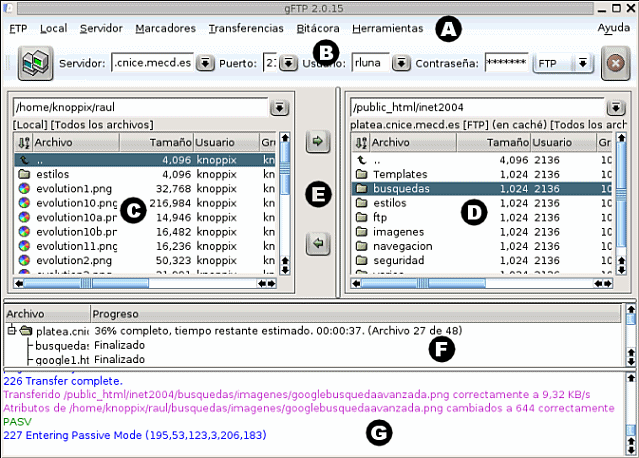Click the connect computers icon
Viewport: 639px width, 458px height.
pos(36,64)
